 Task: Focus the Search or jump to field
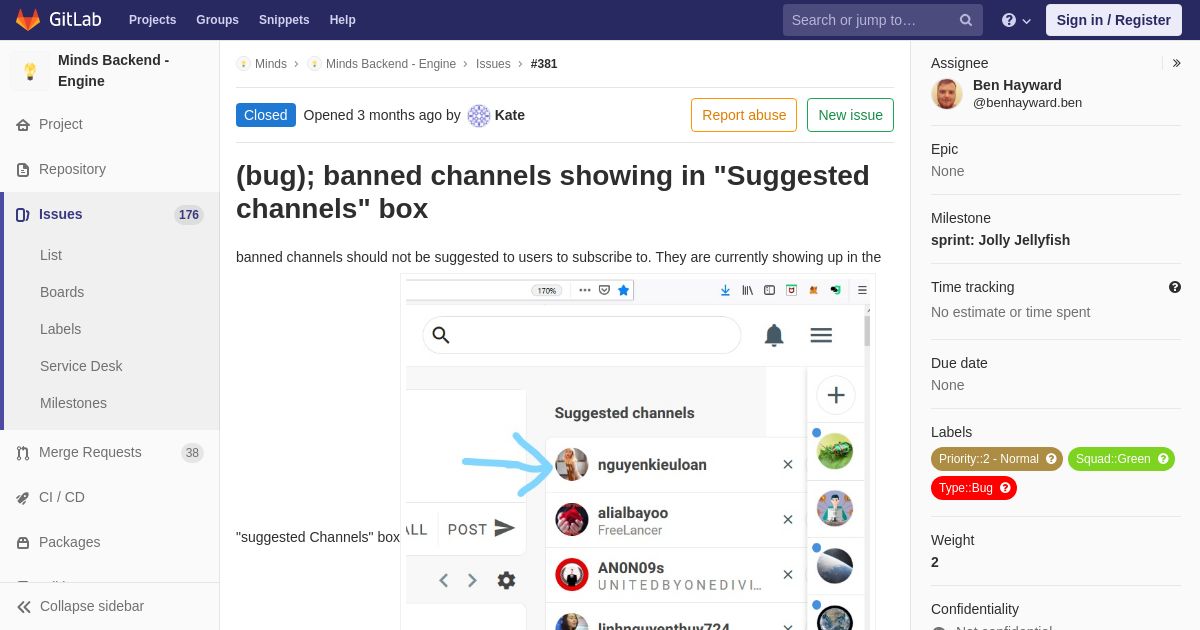click(882, 20)
